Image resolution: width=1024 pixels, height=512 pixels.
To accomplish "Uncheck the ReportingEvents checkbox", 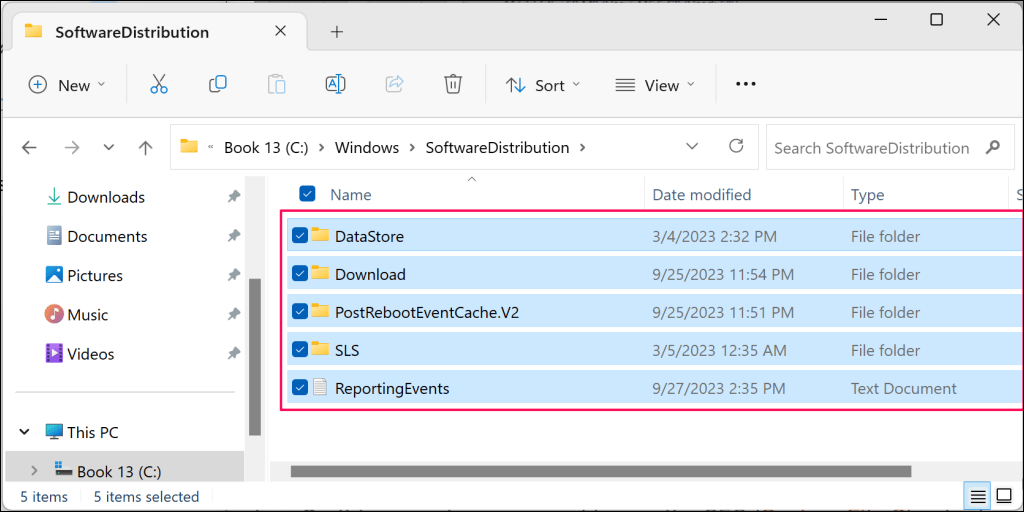I will click(x=300, y=388).
